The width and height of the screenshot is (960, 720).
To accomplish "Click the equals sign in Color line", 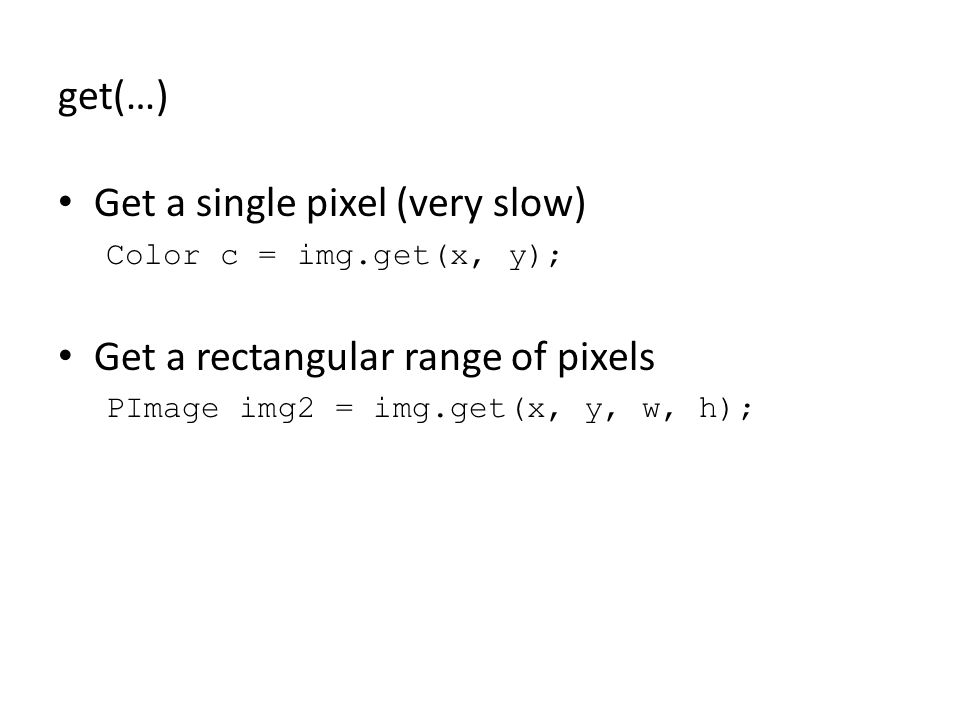I will point(267,255).
